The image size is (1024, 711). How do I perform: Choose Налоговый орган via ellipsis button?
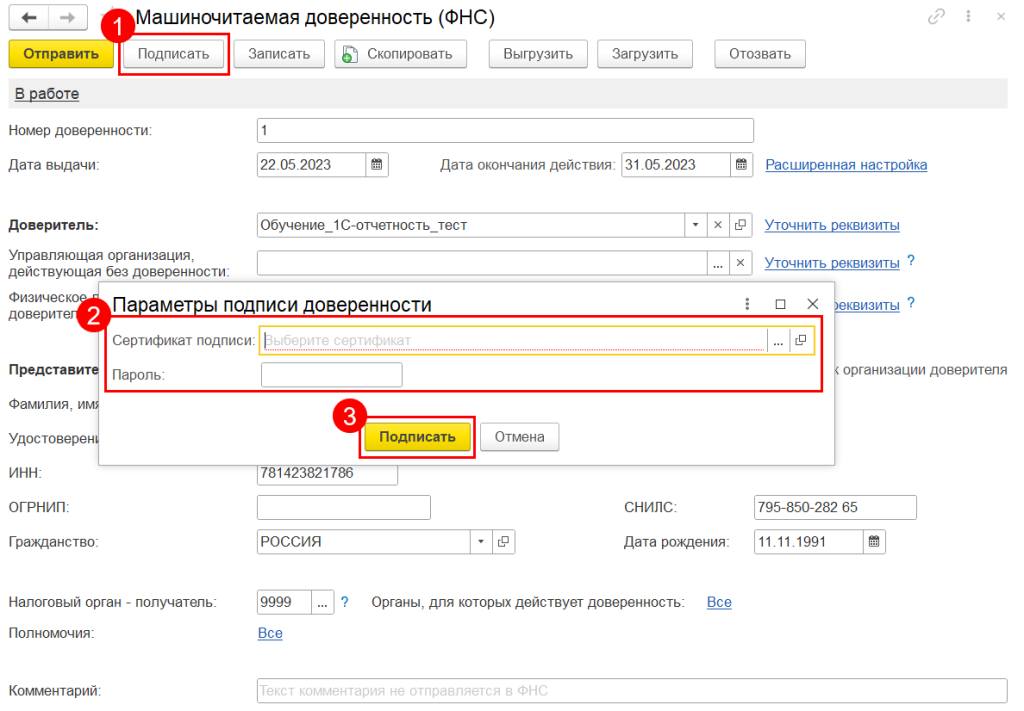click(322, 602)
